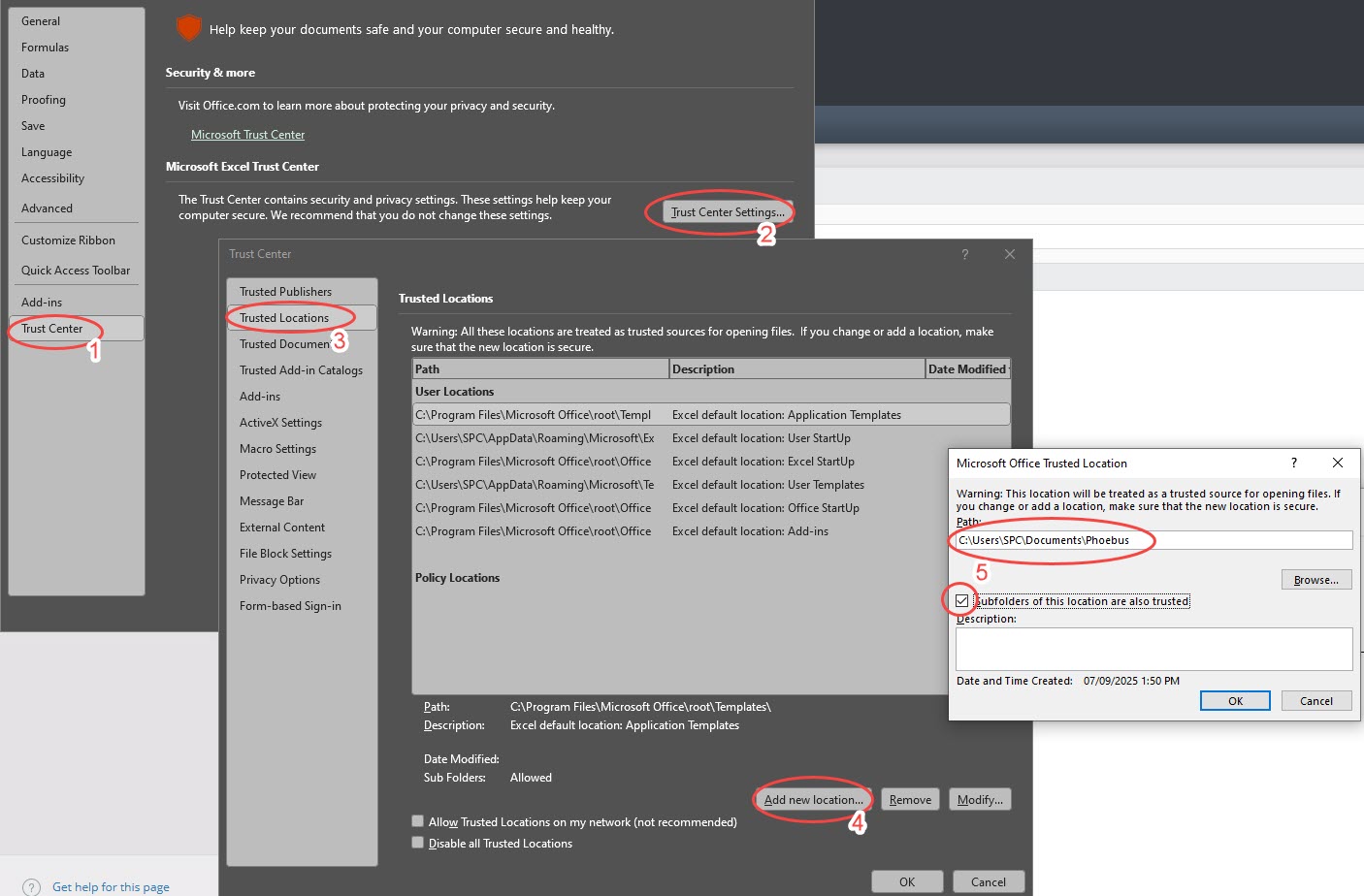Close the Trust Center dialog window
This screenshot has height=896, width=1364.
click(x=1010, y=254)
